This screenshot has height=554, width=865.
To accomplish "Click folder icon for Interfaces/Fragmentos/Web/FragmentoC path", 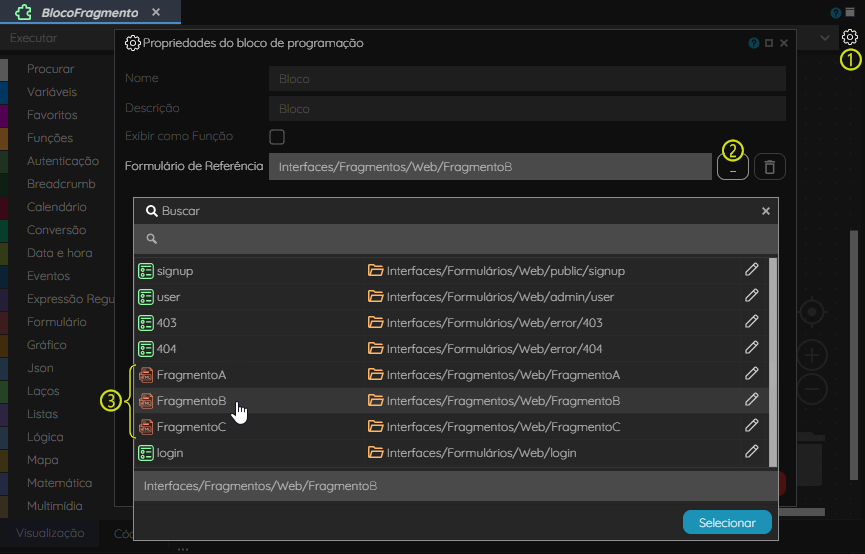I will [376, 426].
